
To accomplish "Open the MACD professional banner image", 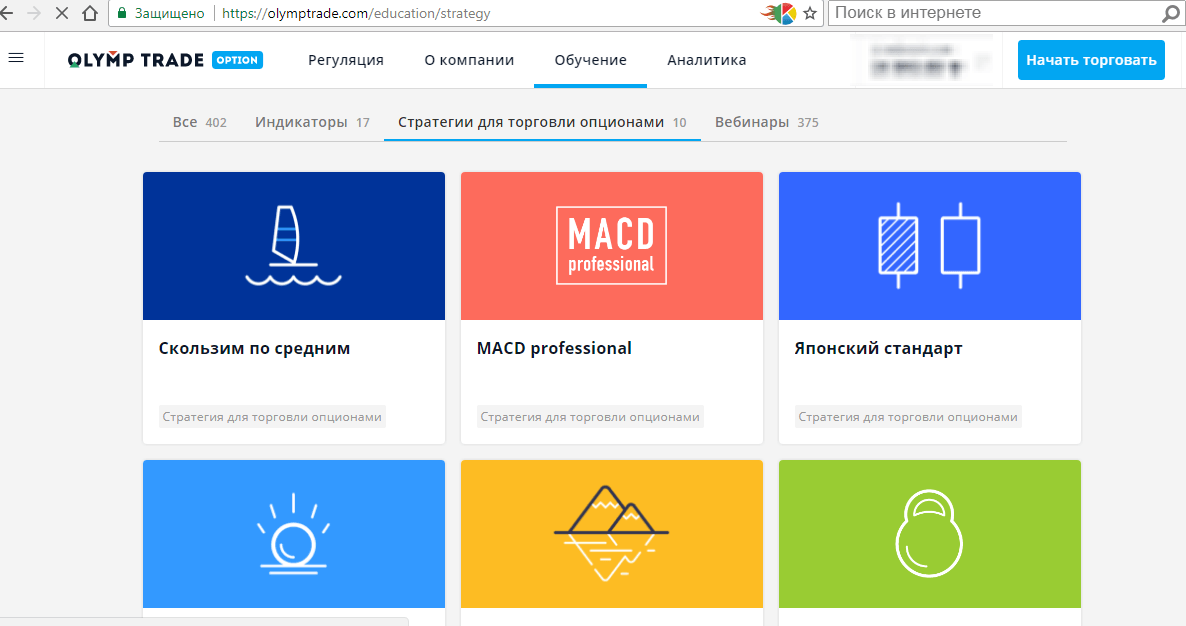I will point(611,246).
